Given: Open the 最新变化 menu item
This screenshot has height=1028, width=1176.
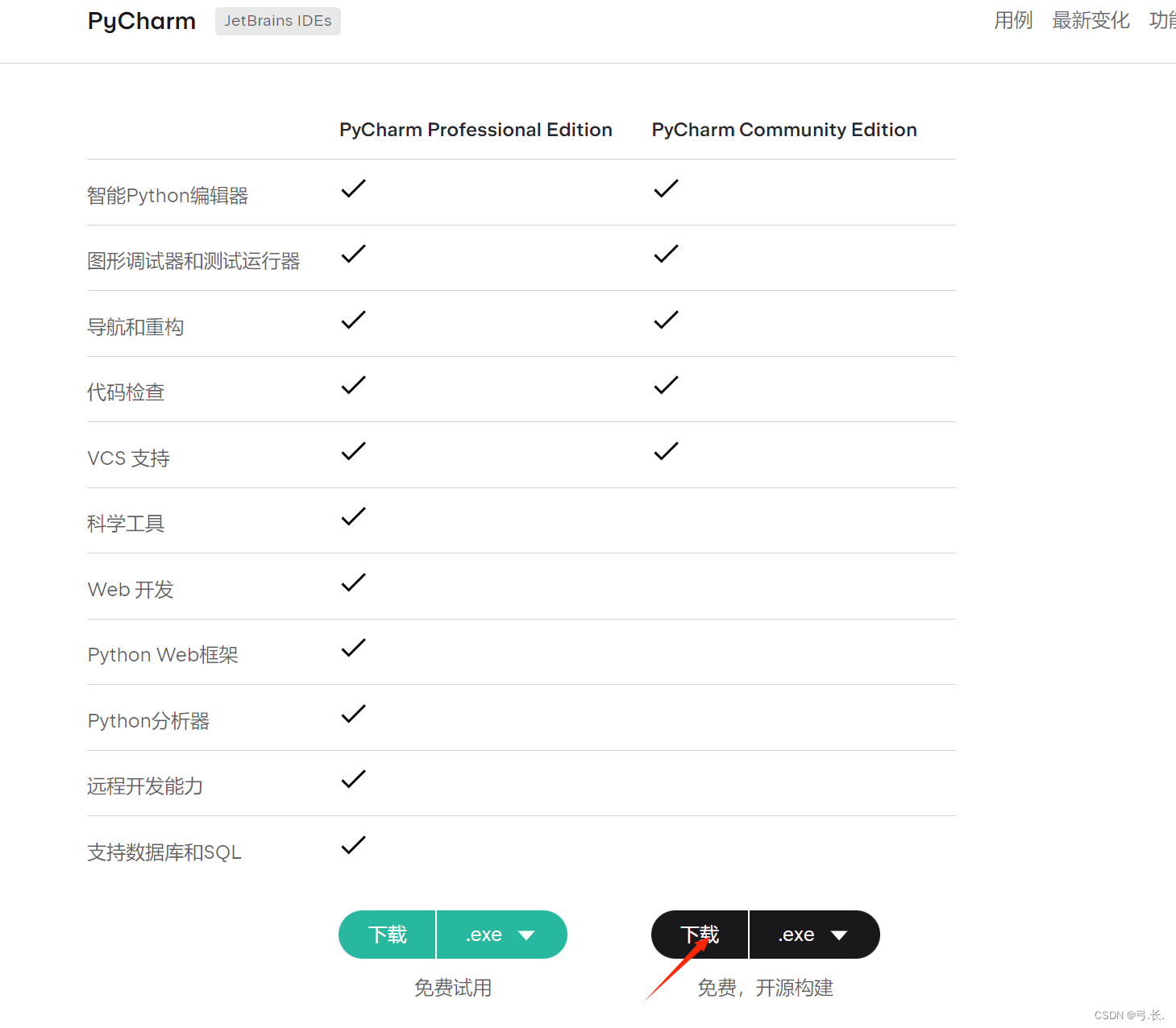Looking at the screenshot, I should 1091,20.
